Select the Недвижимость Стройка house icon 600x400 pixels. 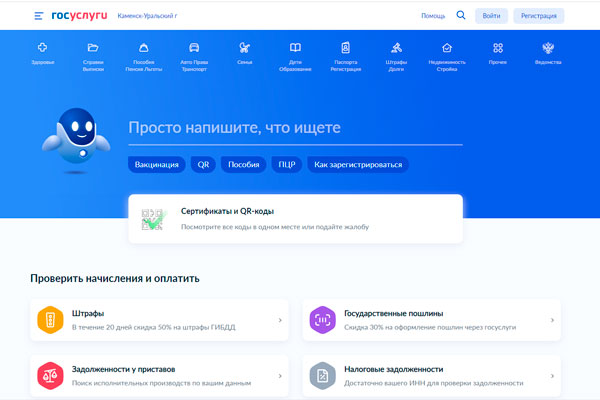[447, 47]
